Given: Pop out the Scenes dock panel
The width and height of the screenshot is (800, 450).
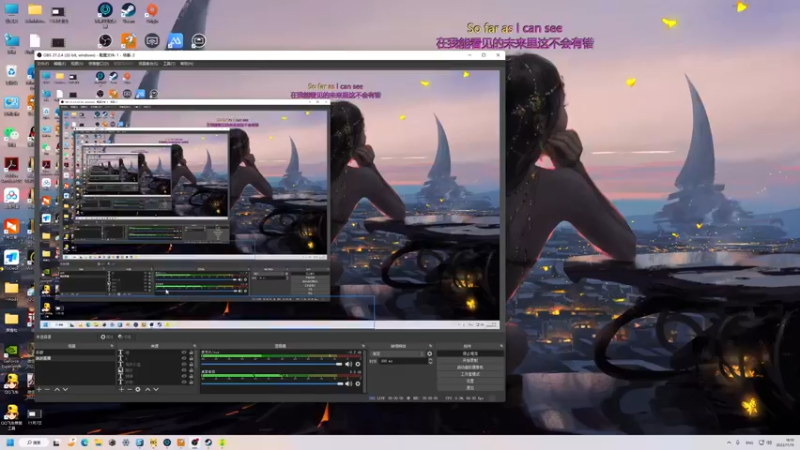Looking at the screenshot, I should [112, 346].
